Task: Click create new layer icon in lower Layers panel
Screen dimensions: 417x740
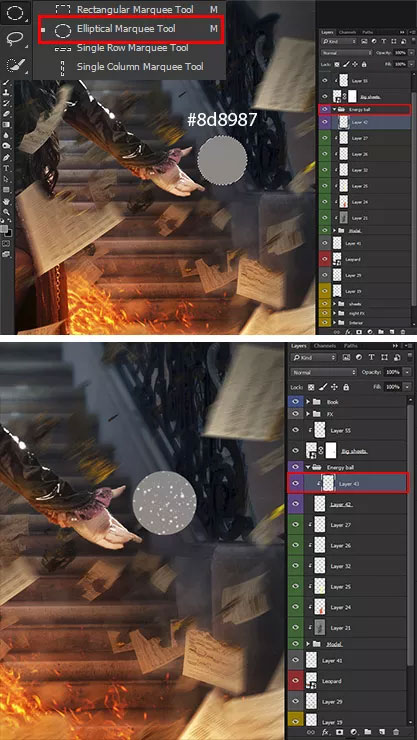Action: [x=382, y=732]
